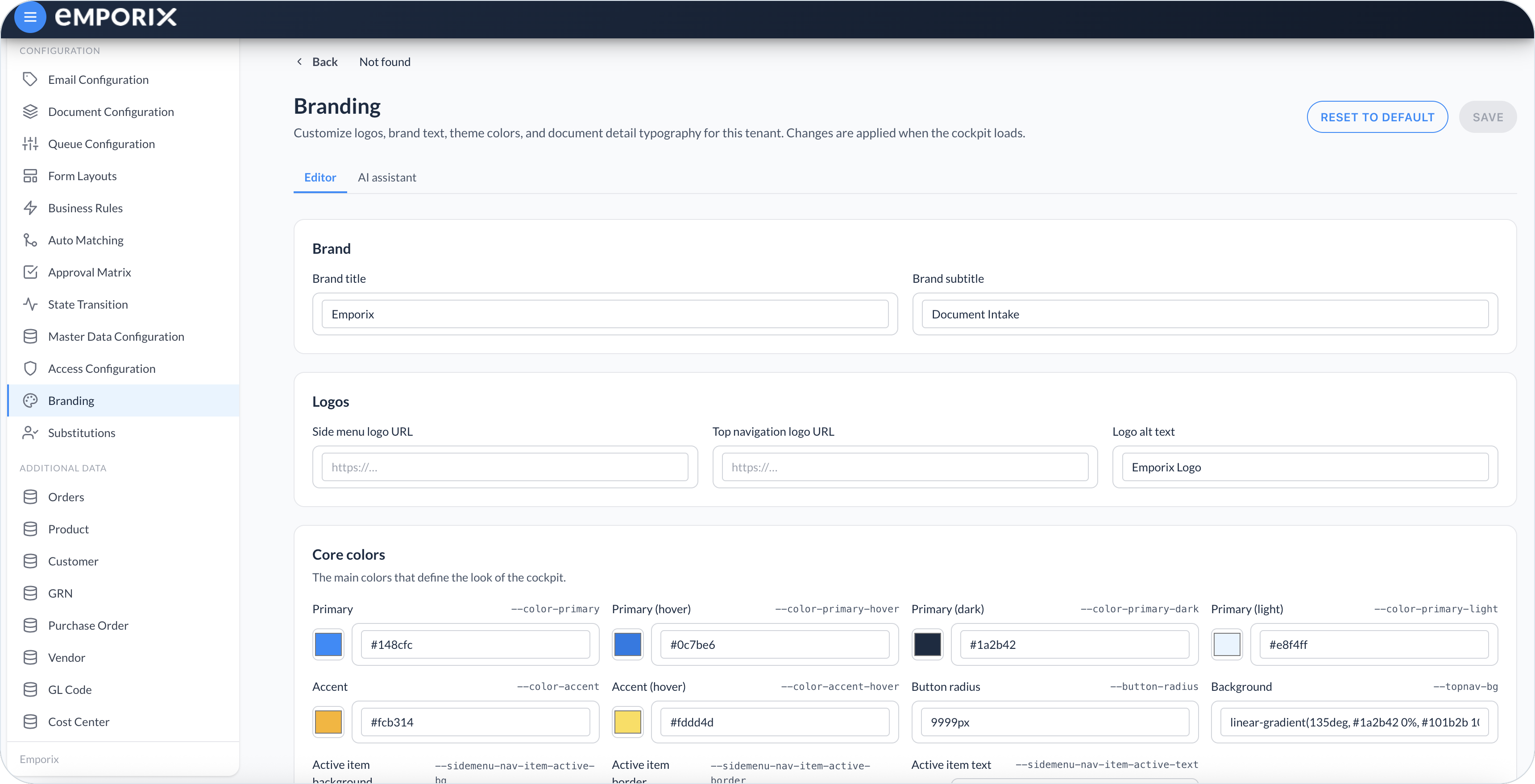Screen dimensions: 1535x784
Task: Click the Business Rules lightning icon
Action: click(x=30, y=208)
